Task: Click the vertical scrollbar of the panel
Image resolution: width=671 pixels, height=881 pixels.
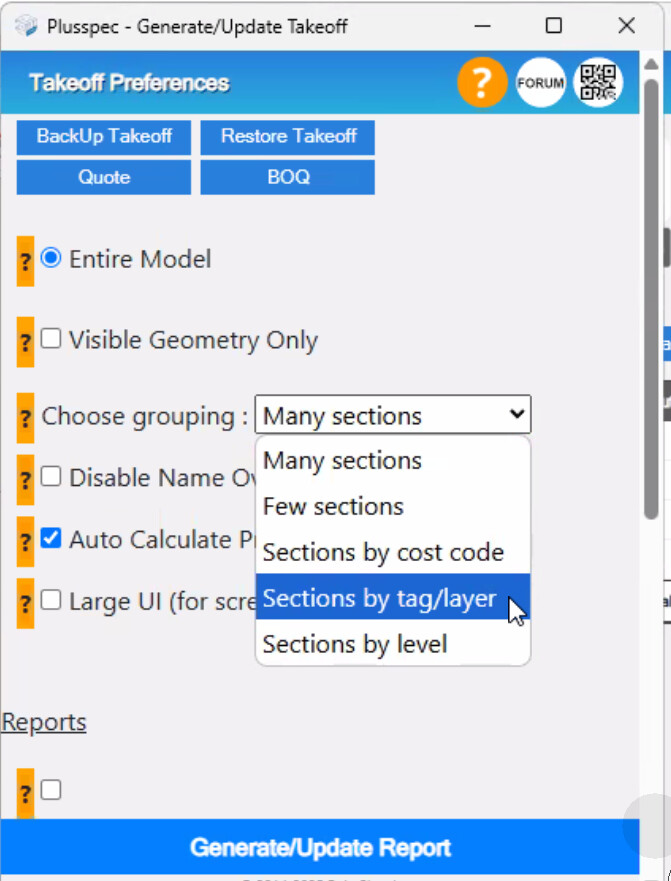Action: coord(652,300)
